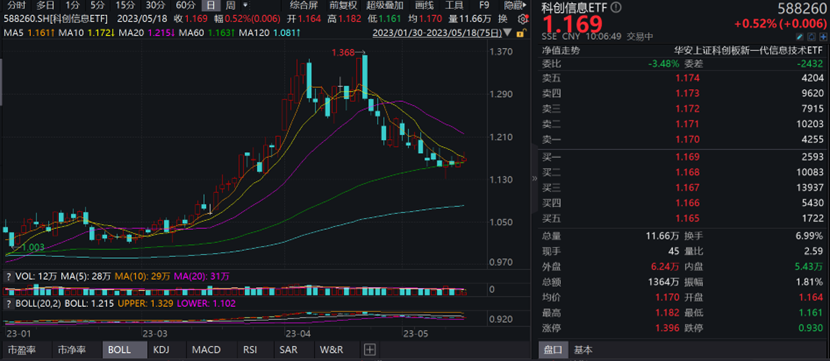830x361 pixels.
Task: Open chart settings gear icon
Action: (522, 19)
